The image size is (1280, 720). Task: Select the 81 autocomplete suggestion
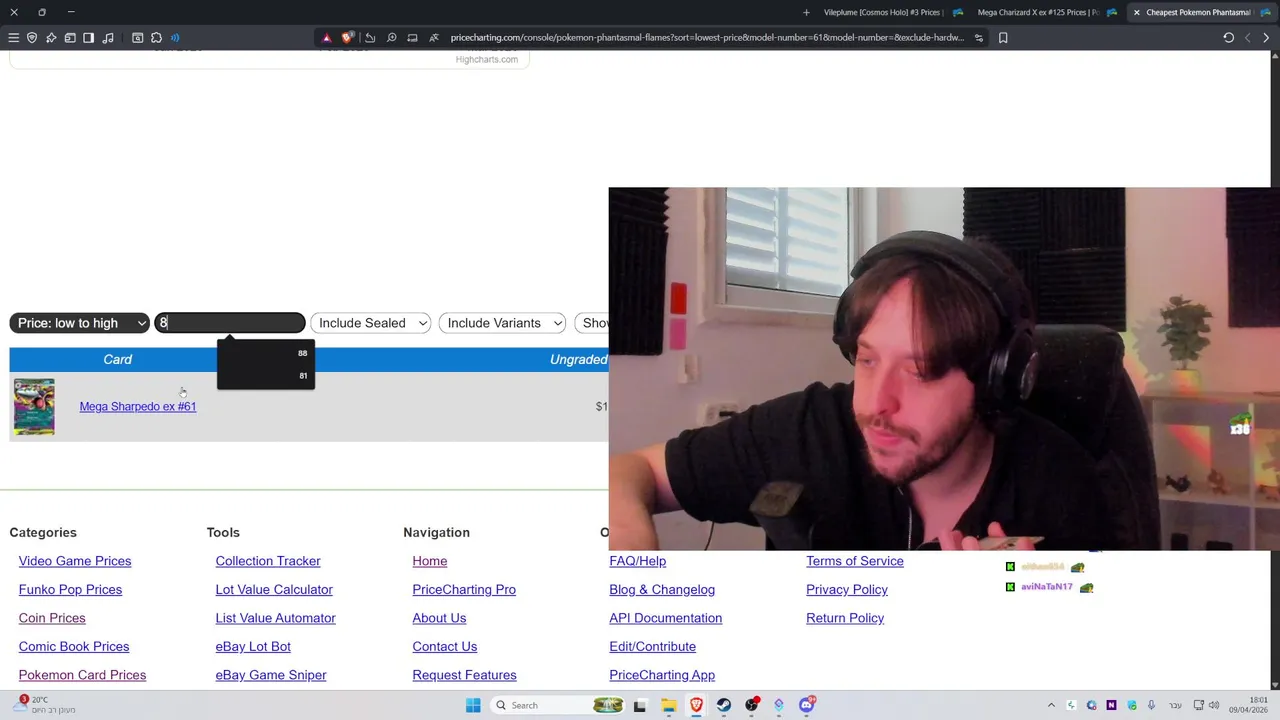point(266,376)
